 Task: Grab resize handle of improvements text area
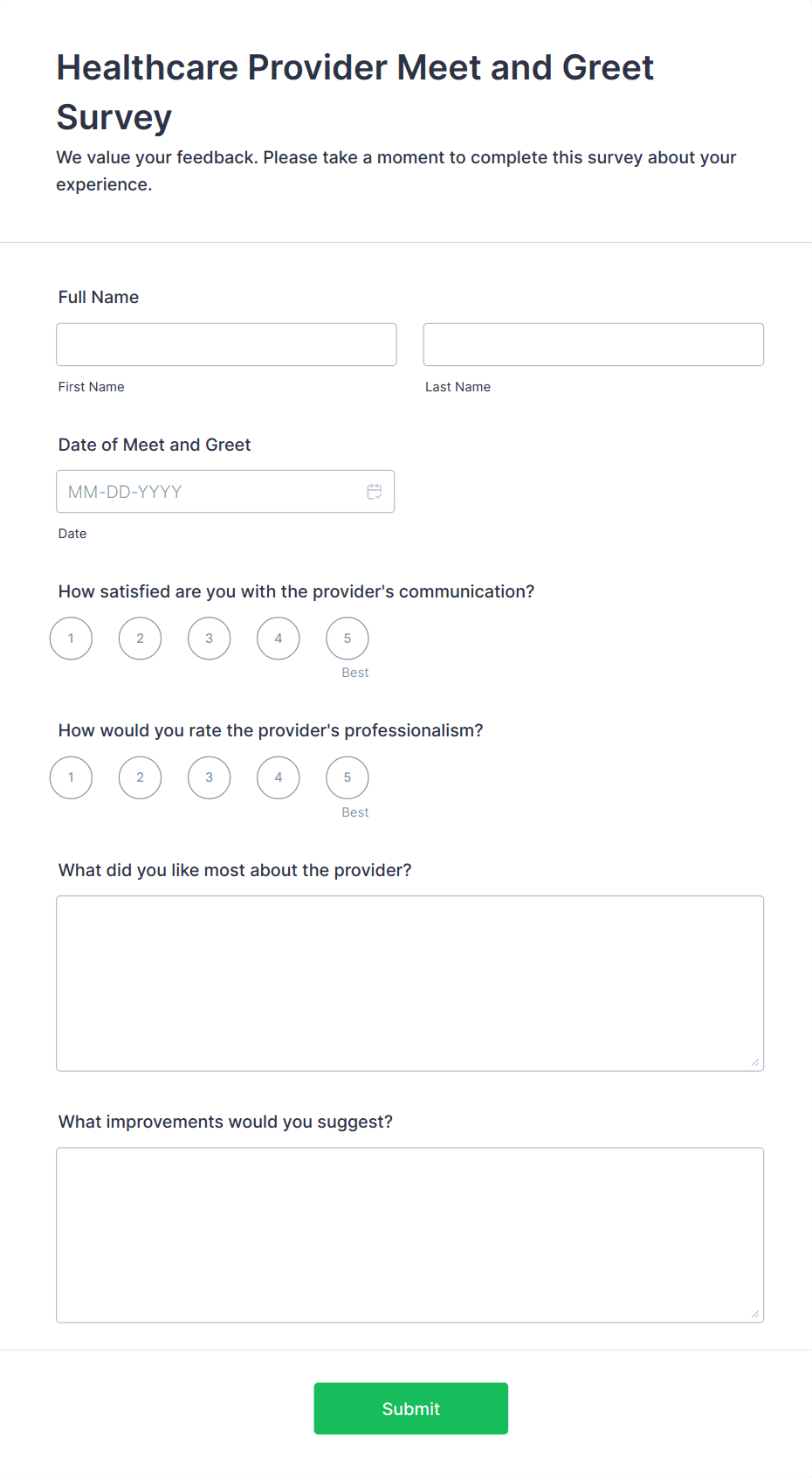click(x=755, y=1314)
